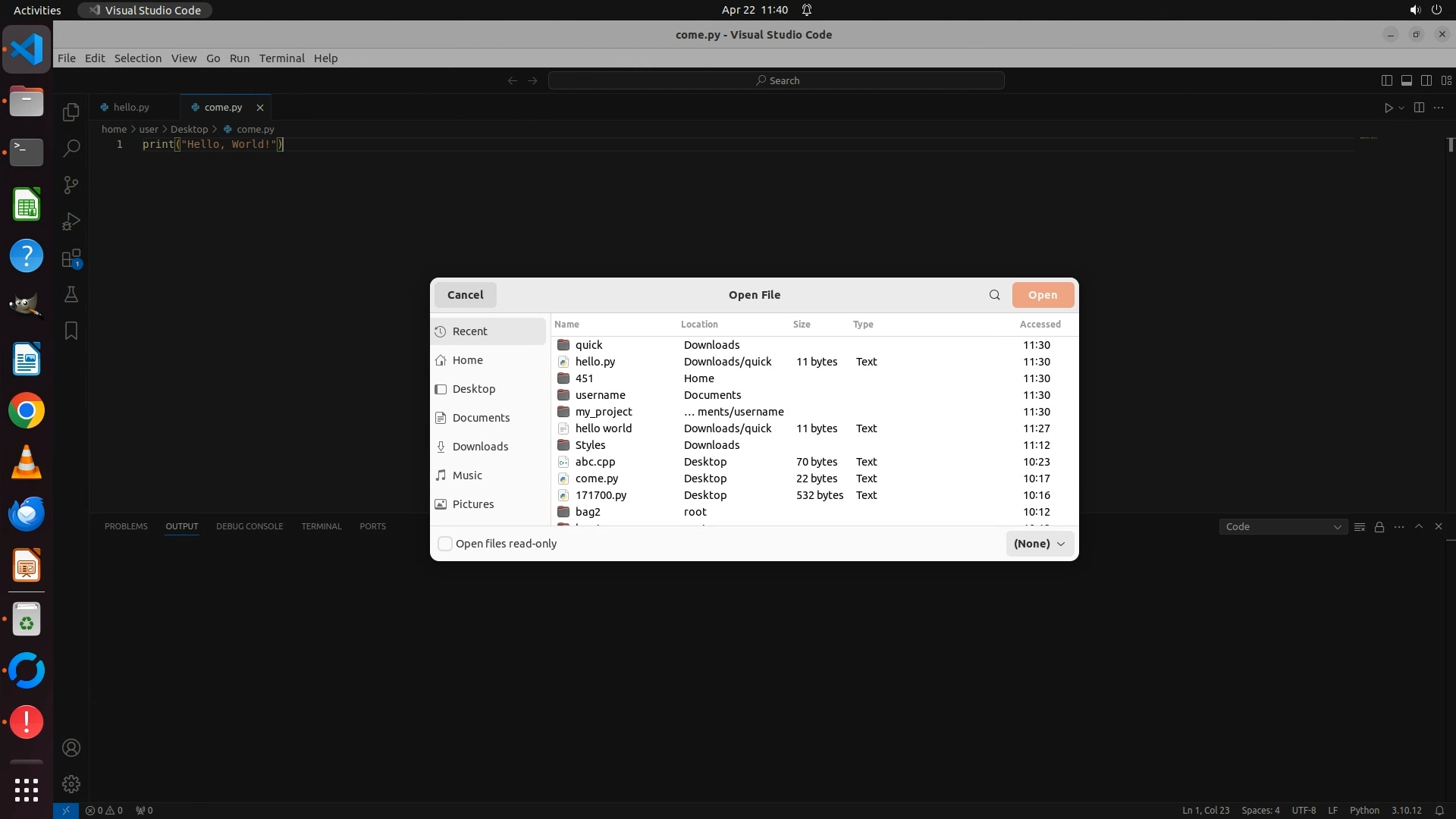Open the Source Control view
Viewport: 1456px width, 819px height.
pyautogui.click(x=71, y=185)
